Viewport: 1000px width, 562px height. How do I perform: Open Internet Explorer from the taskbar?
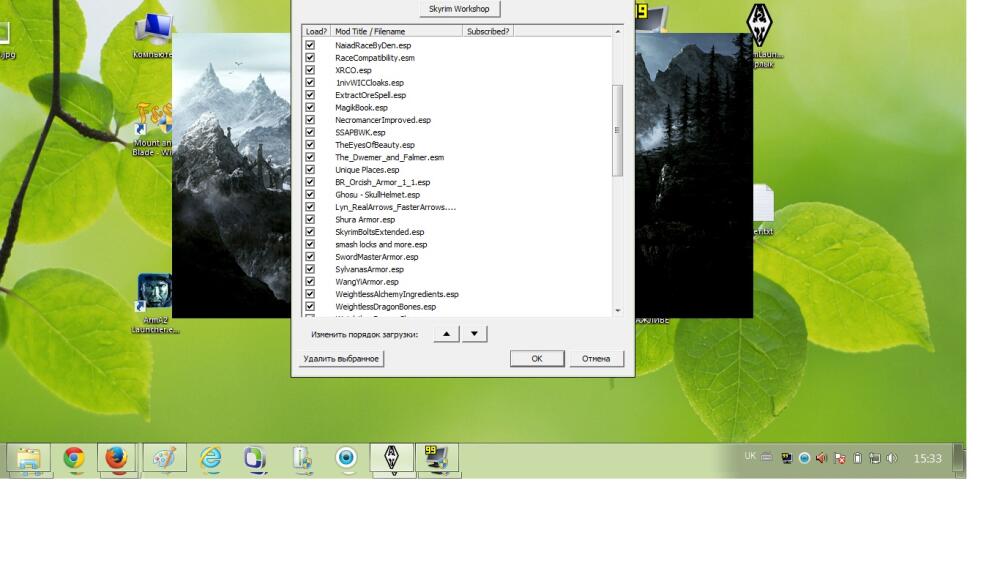(210, 458)
